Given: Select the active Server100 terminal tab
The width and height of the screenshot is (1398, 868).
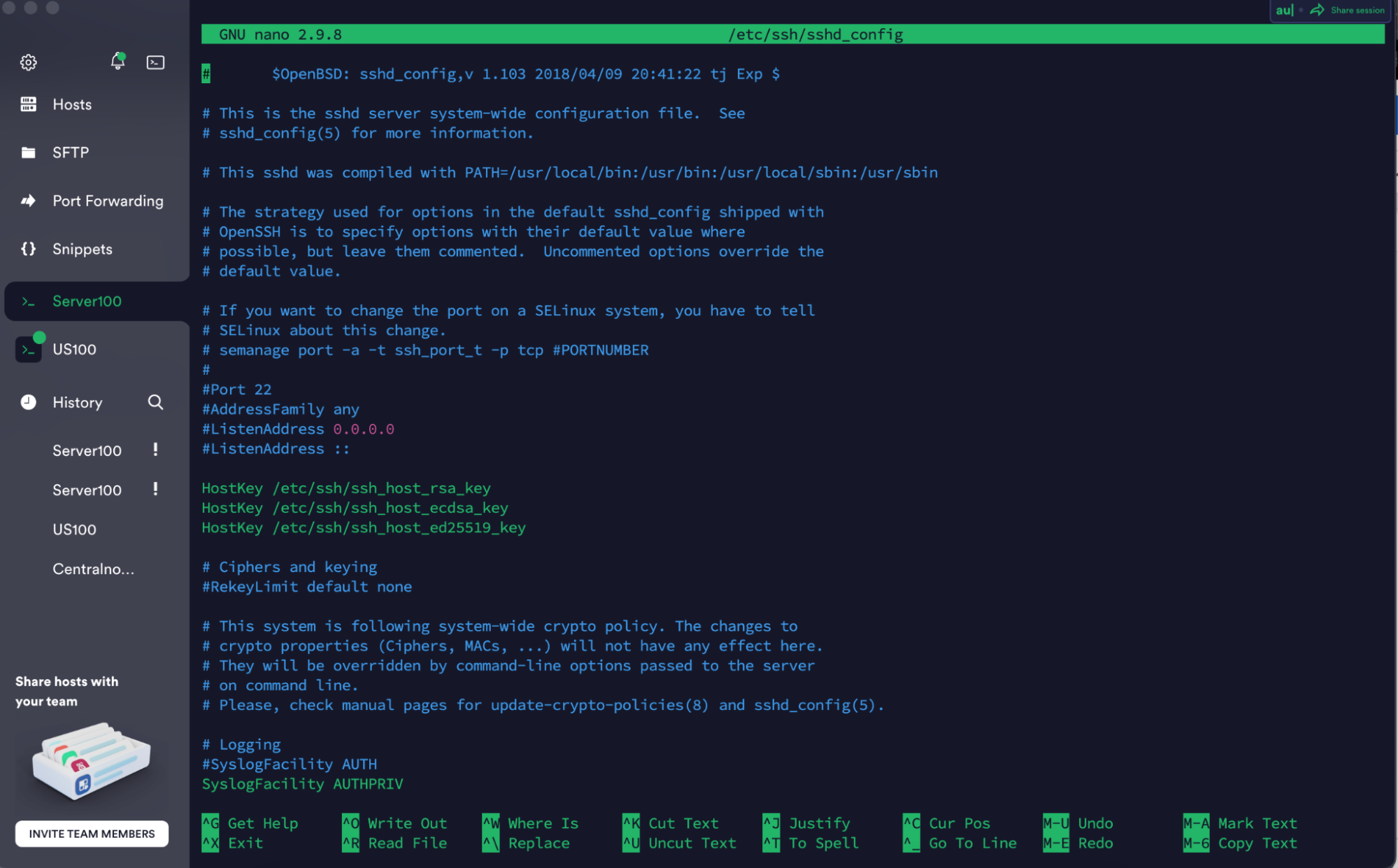Looking at the screenshot, I should (87, 301).
